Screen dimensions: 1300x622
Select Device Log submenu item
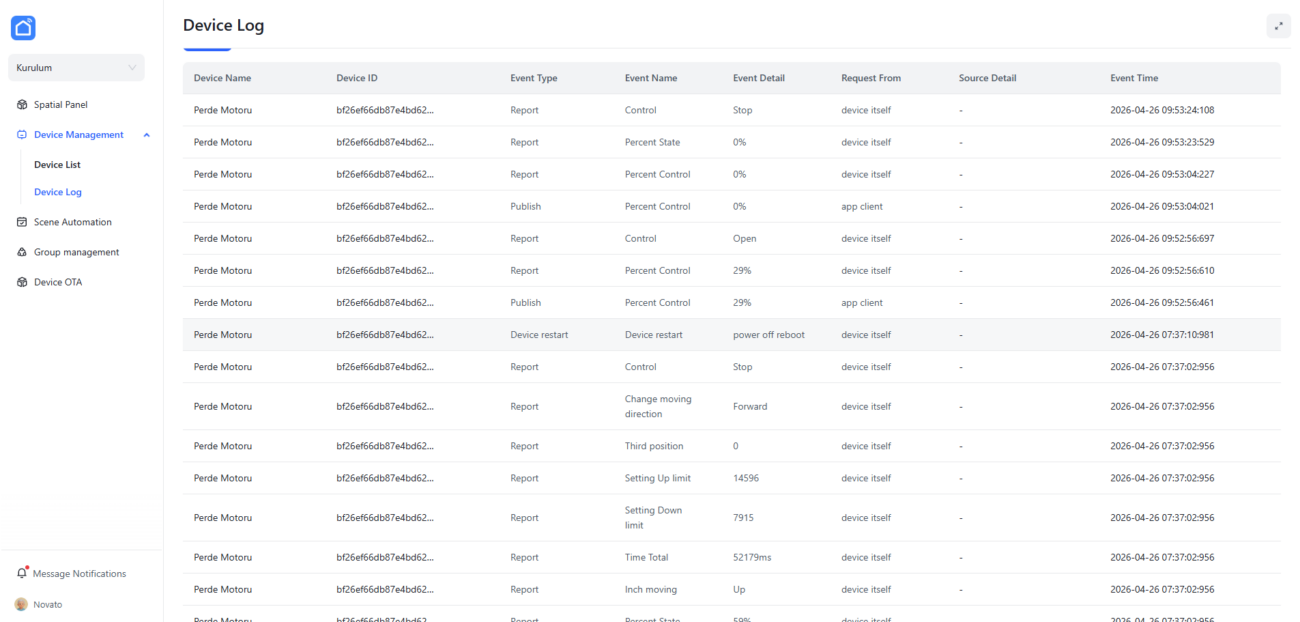[58, 192]
